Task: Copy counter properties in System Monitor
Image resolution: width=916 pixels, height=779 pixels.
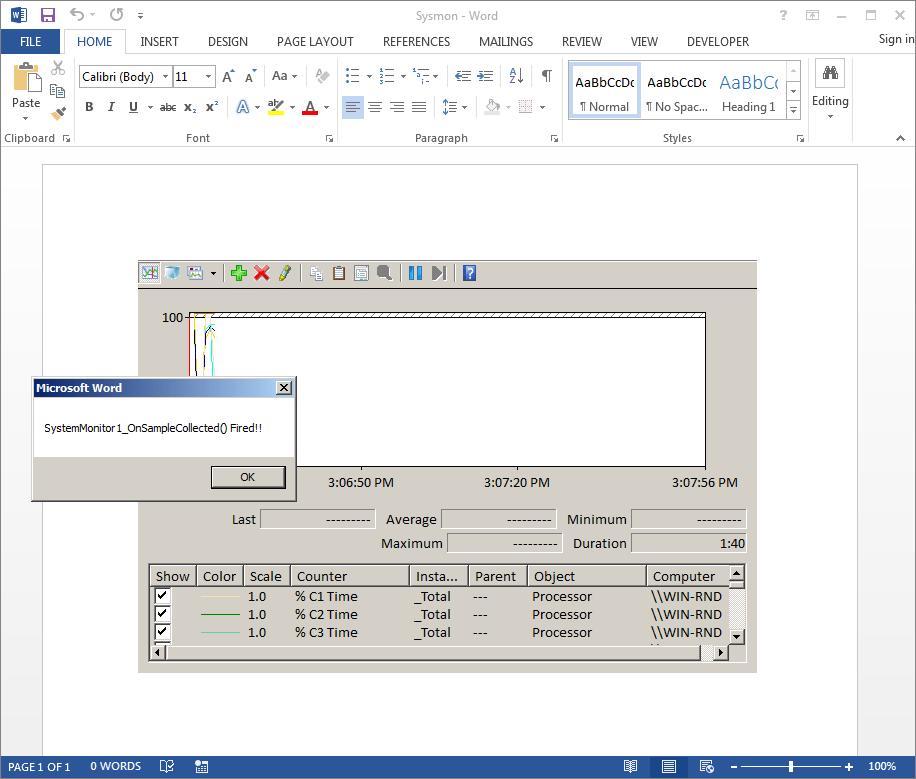Action: coord(315,272)
